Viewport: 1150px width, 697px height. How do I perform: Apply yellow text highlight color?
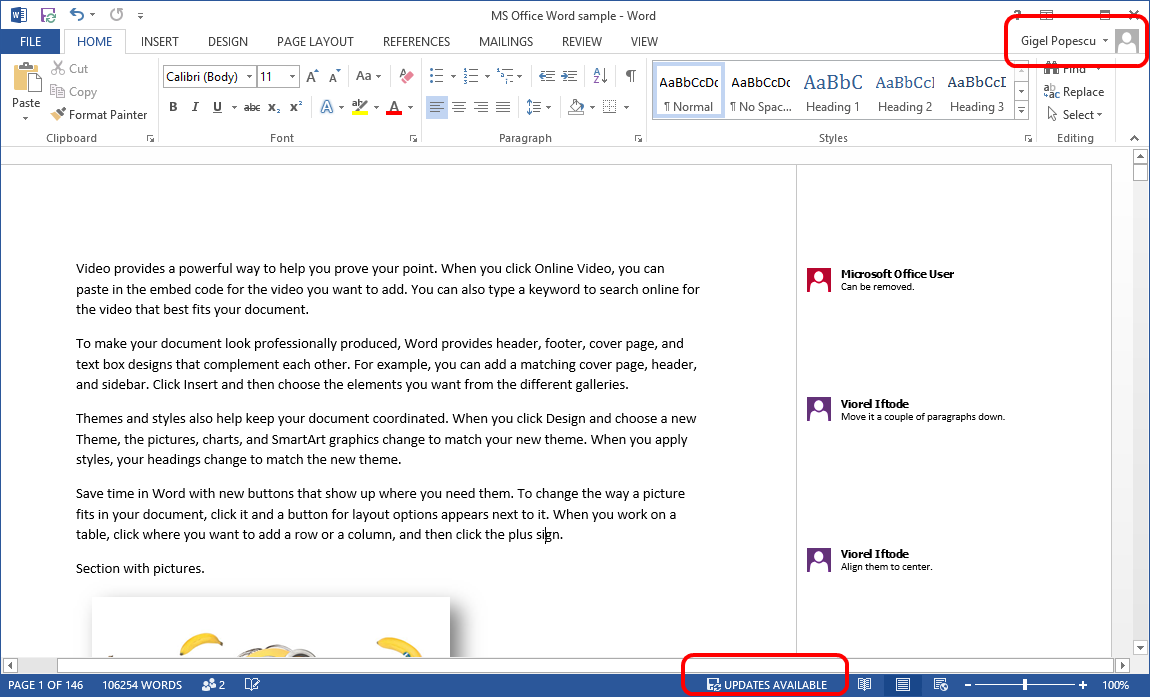[359, 107]
